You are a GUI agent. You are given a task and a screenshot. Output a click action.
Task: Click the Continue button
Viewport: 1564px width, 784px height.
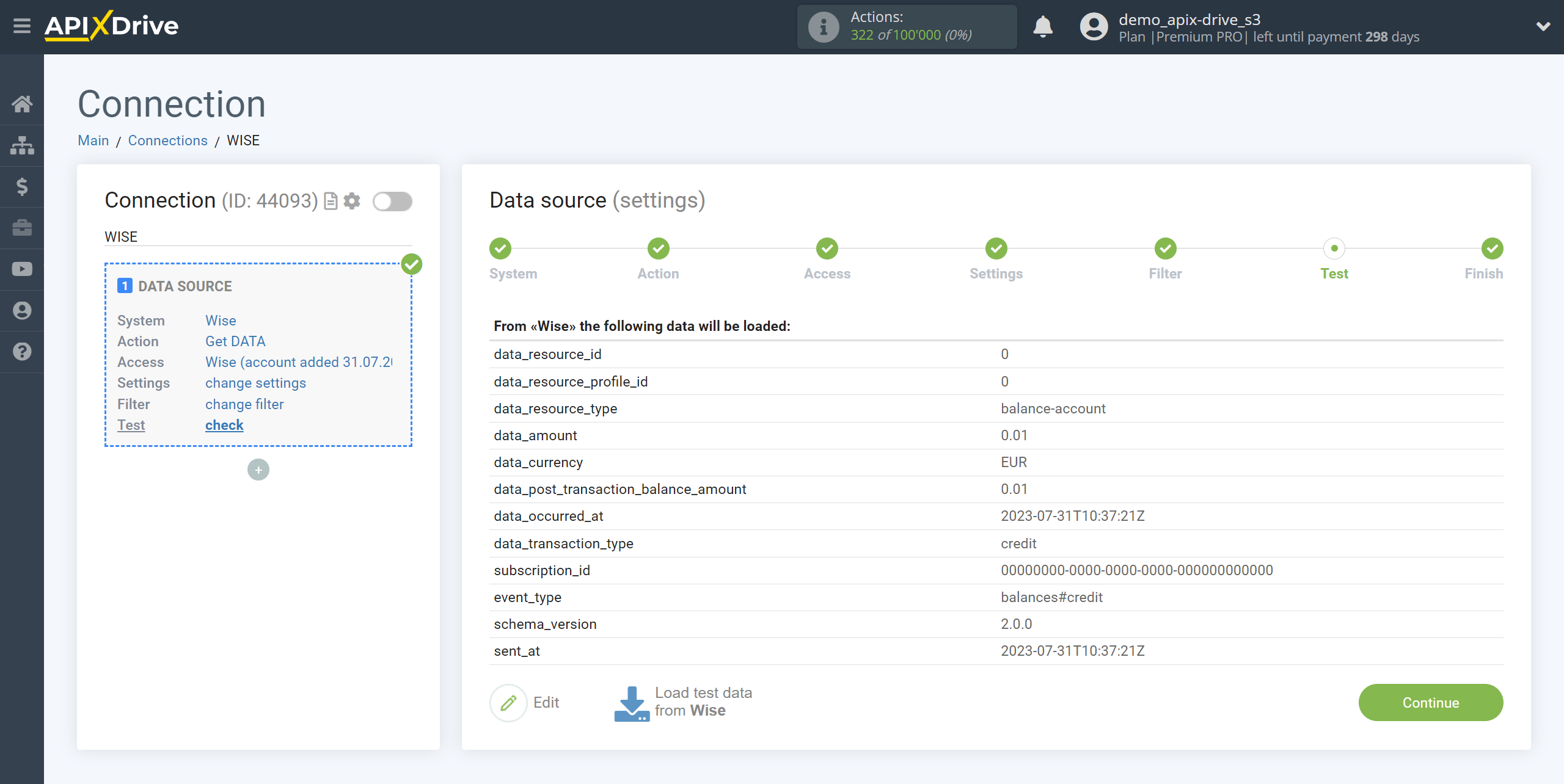pyautogui.click(x=1431, y=703)
